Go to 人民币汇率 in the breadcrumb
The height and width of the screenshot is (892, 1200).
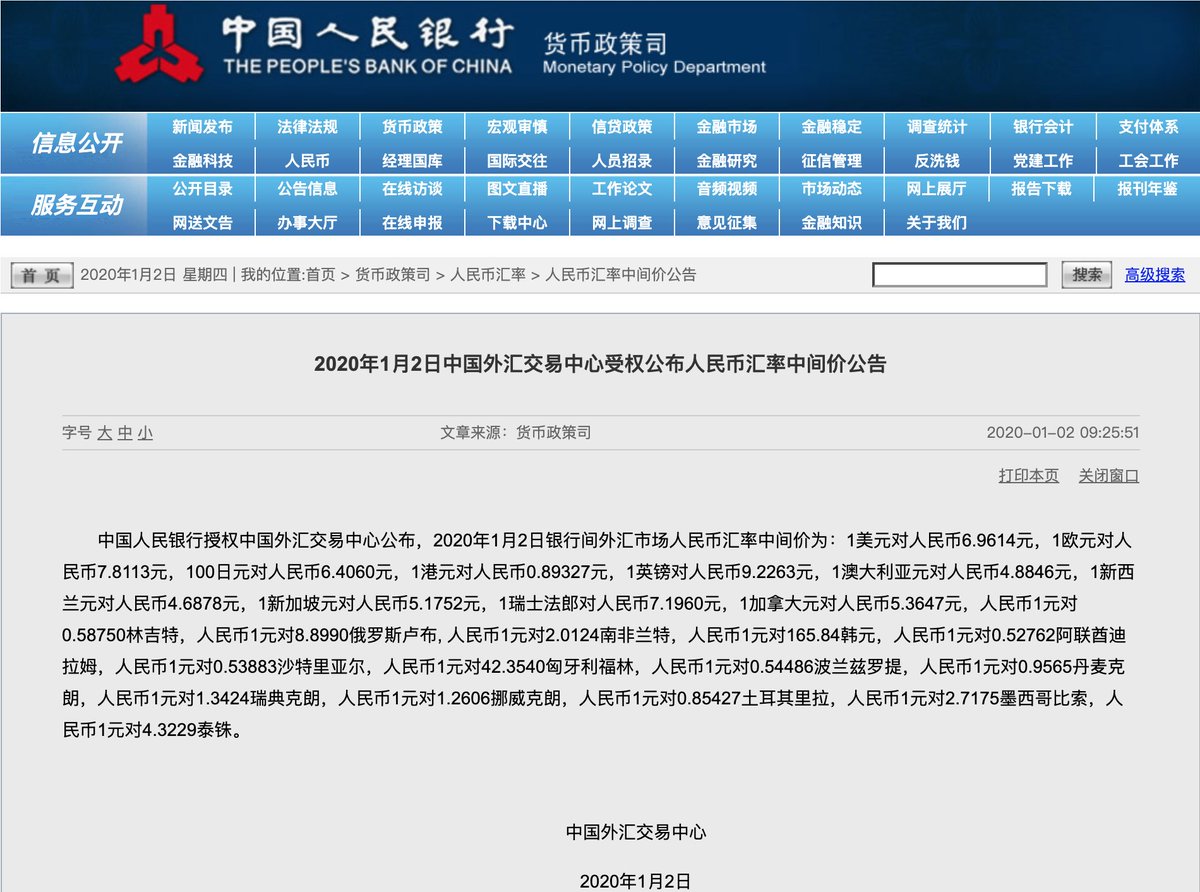tap(488, 275)
